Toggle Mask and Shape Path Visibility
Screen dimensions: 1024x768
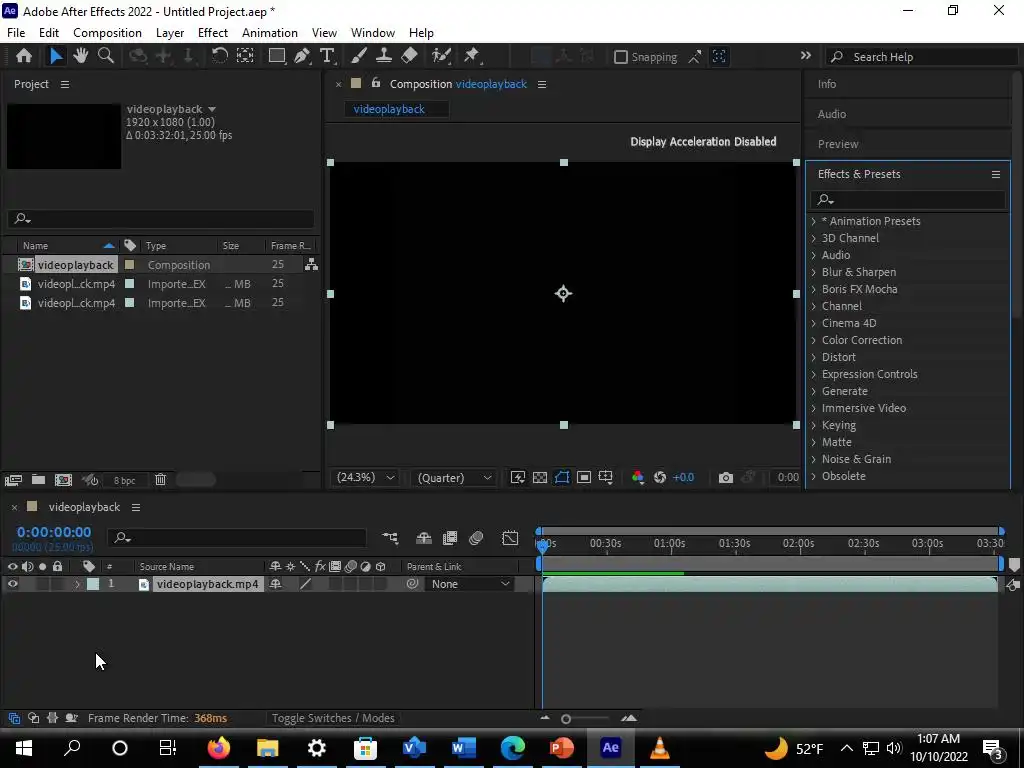[x=562, y=478]
